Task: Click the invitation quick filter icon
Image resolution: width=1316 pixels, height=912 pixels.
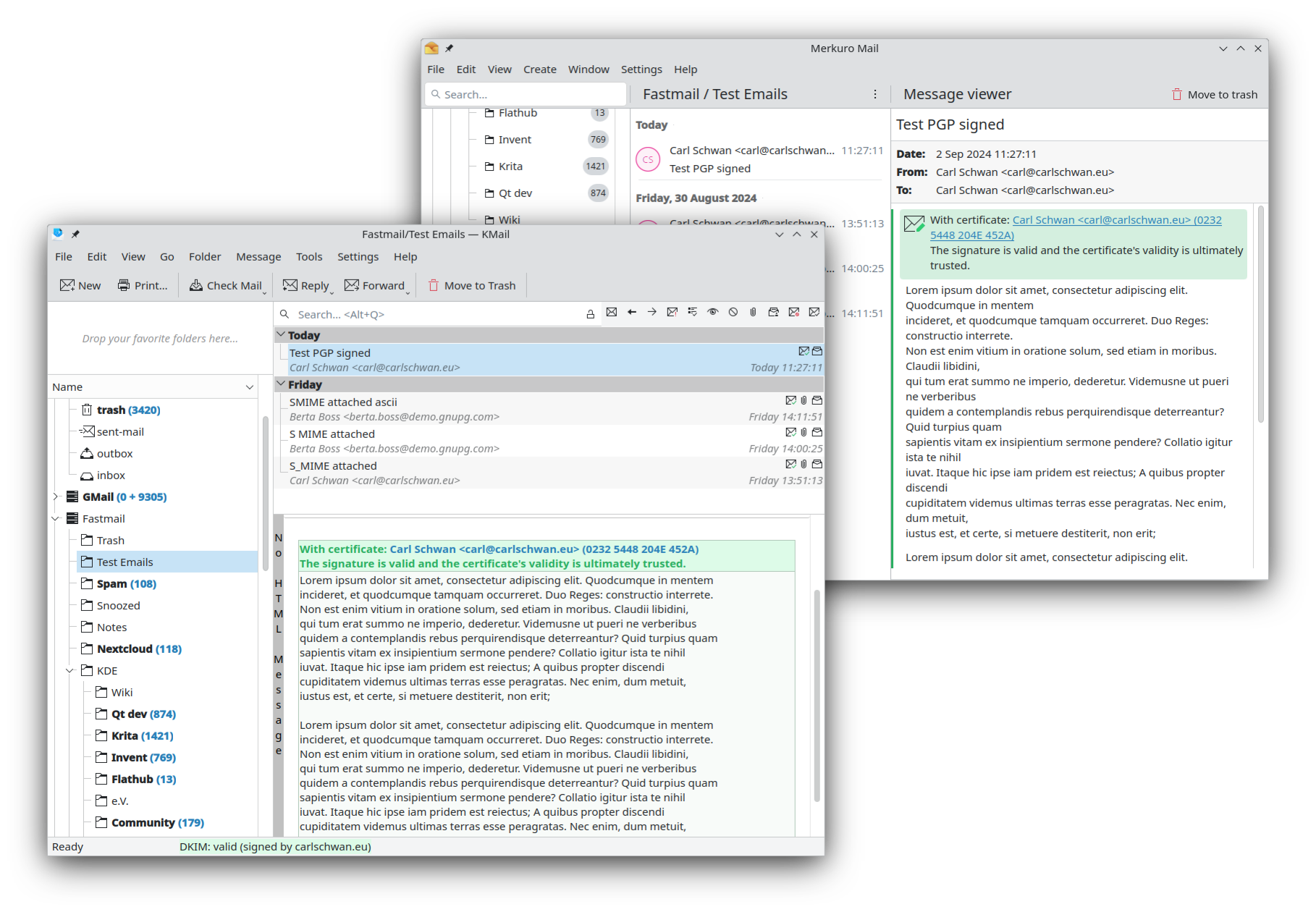Action: (774, 312)
